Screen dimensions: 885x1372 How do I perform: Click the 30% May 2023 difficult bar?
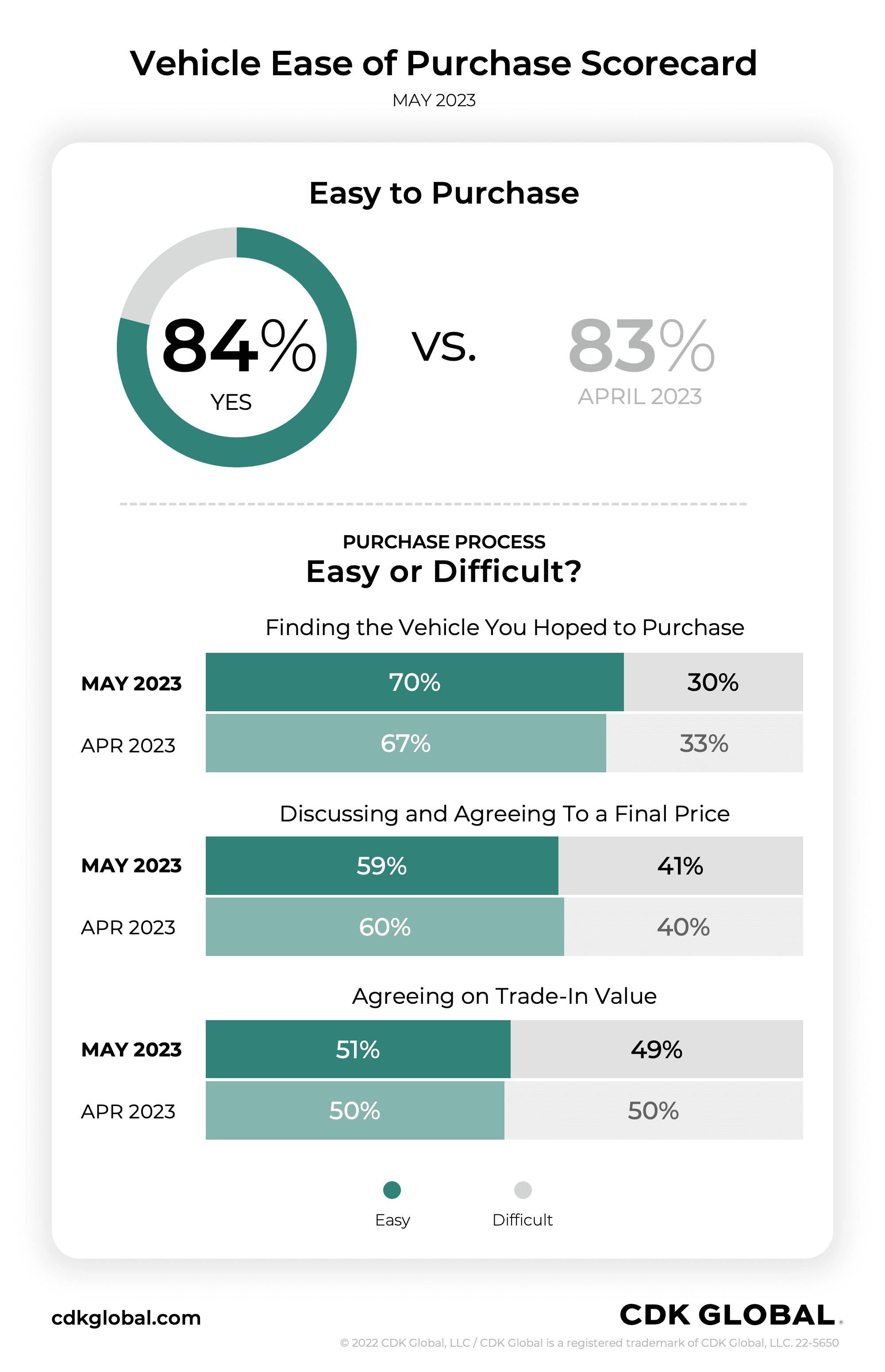click(712, 682)
